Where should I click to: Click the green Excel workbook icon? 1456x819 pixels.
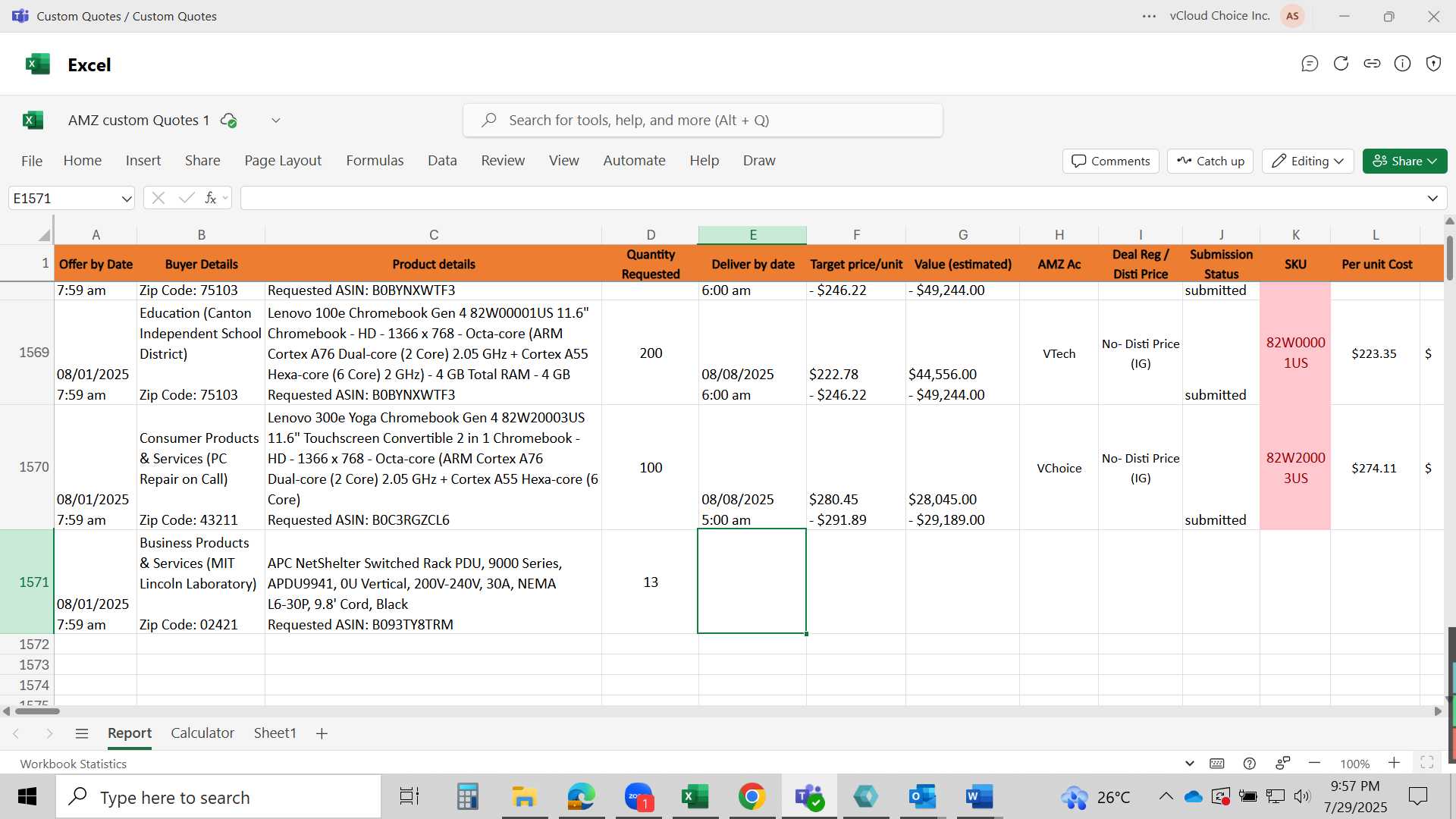coord(33,121)
